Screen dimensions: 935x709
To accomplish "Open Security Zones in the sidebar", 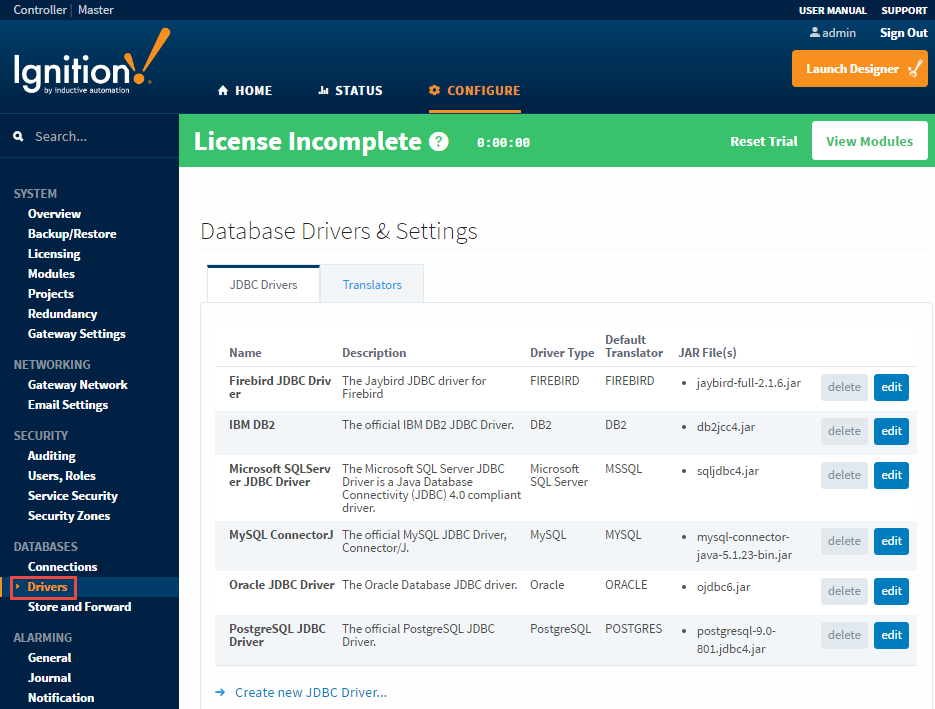I will 69,516.
